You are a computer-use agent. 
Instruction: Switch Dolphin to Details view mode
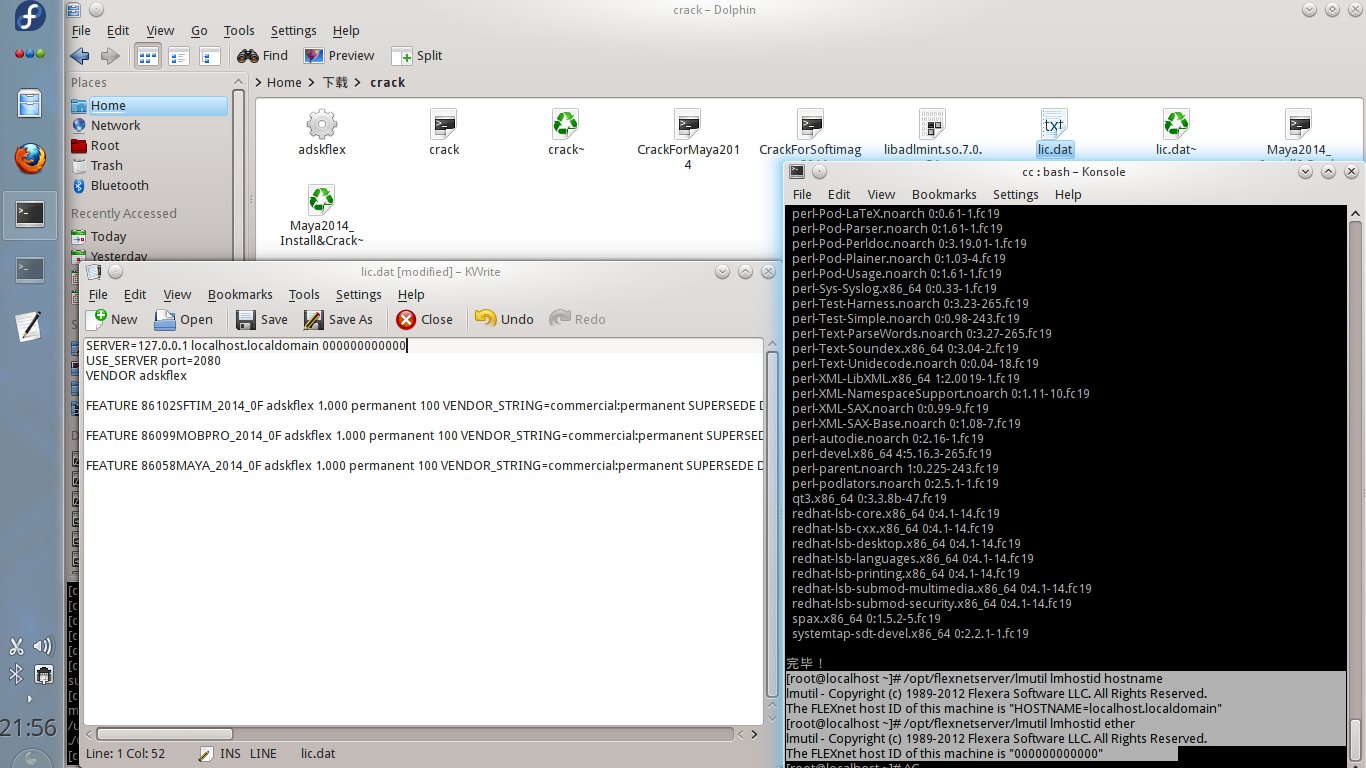[x=209, y=56]
